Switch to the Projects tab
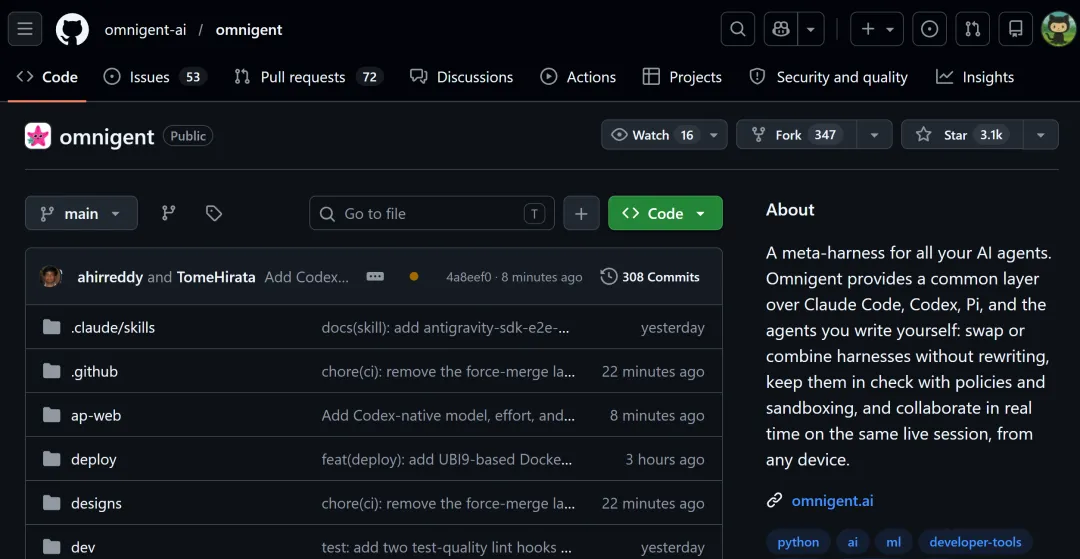 point(682,77)
